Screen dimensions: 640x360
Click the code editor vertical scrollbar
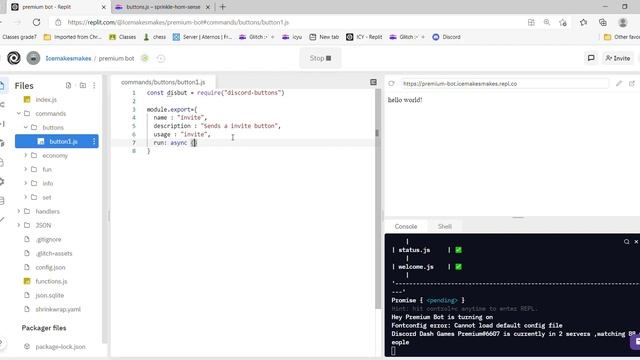(x=377, y=199)
